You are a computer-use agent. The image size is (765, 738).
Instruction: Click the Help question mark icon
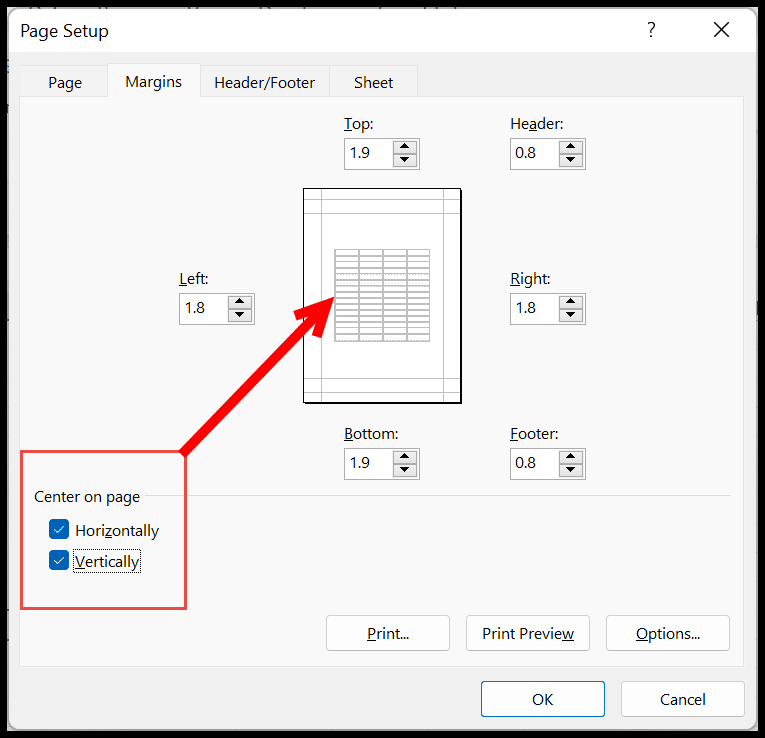[651, 30]
